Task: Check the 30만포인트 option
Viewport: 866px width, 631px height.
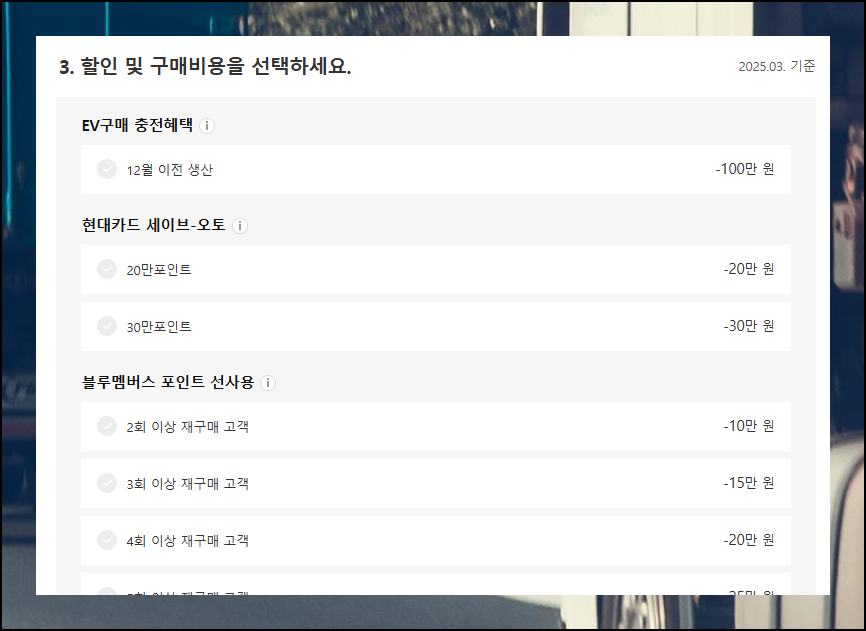Action: (107, 326)
